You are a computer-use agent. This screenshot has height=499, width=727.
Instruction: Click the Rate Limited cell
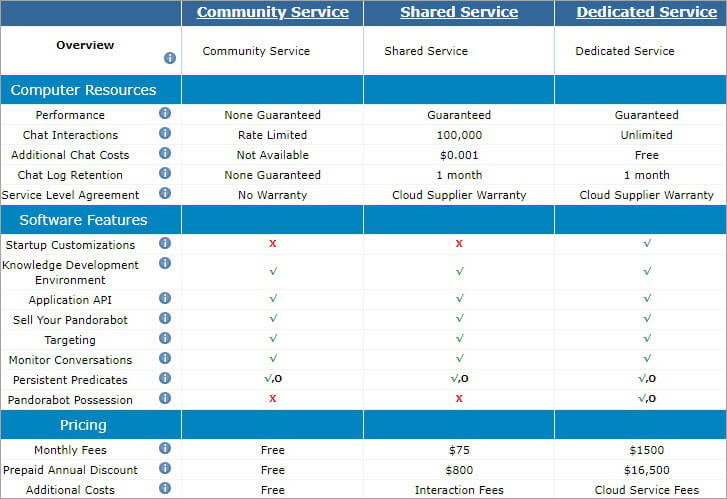(273, 135)
